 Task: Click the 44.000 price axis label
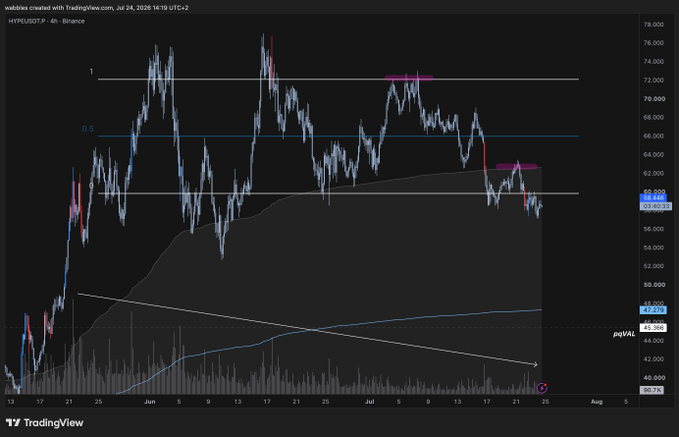(653, 340)
